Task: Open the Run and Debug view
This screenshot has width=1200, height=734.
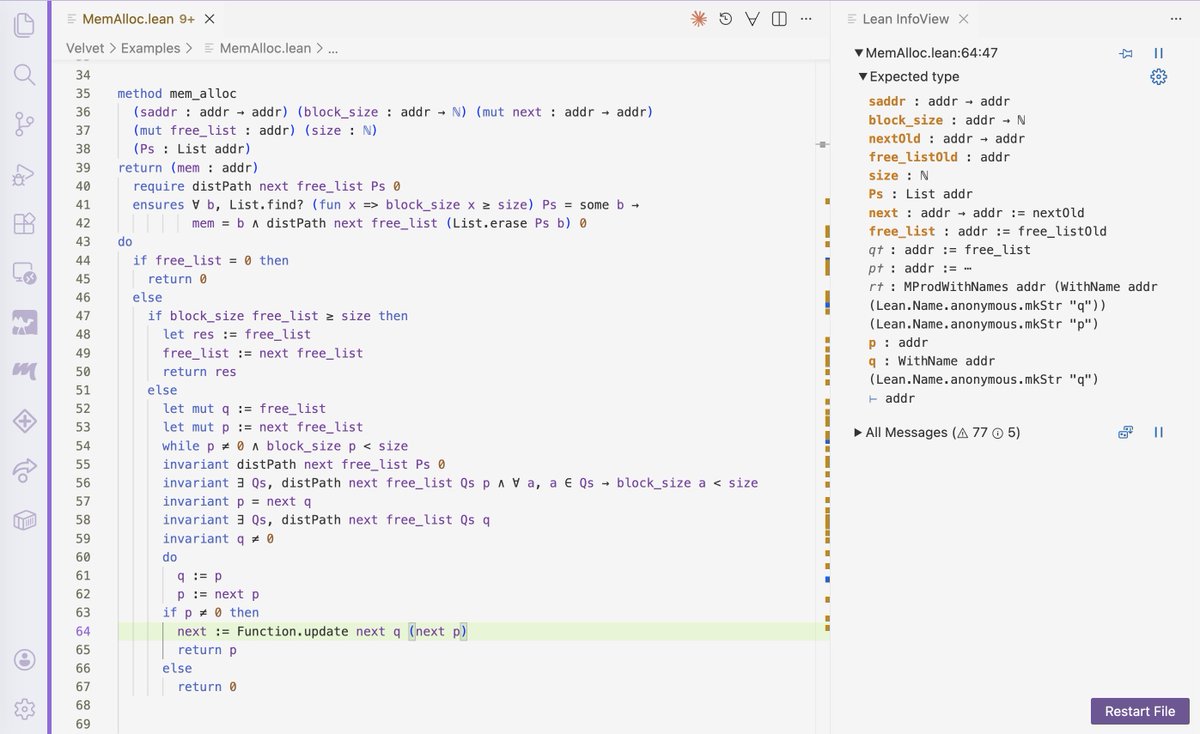Action: (x=24, y=174)
